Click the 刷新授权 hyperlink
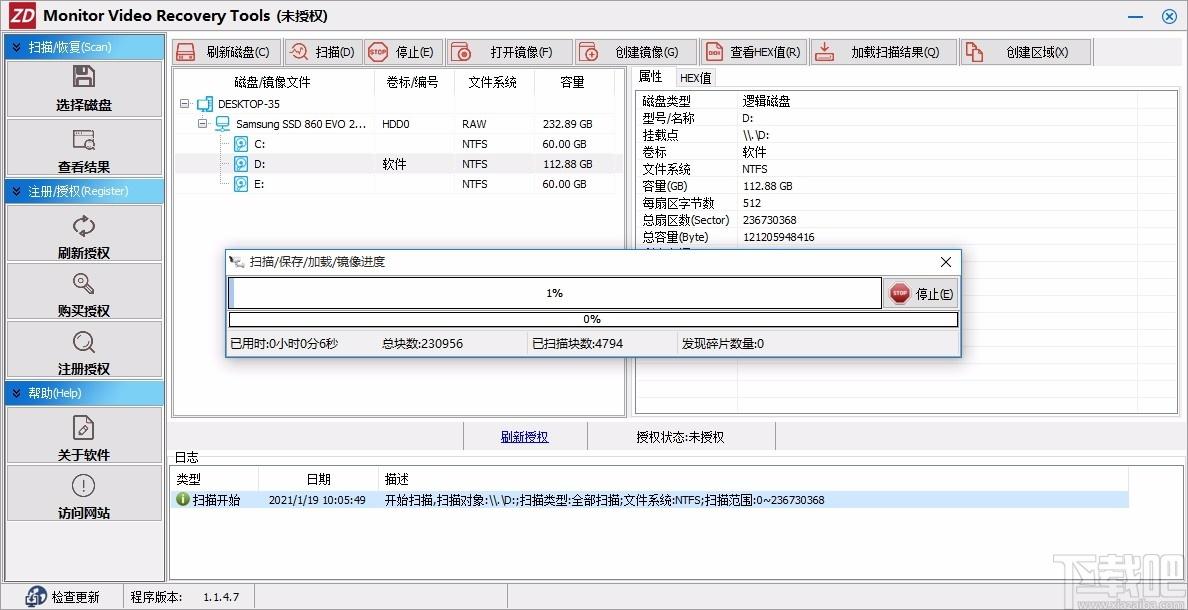1188x610 pixels. (524, 437)
